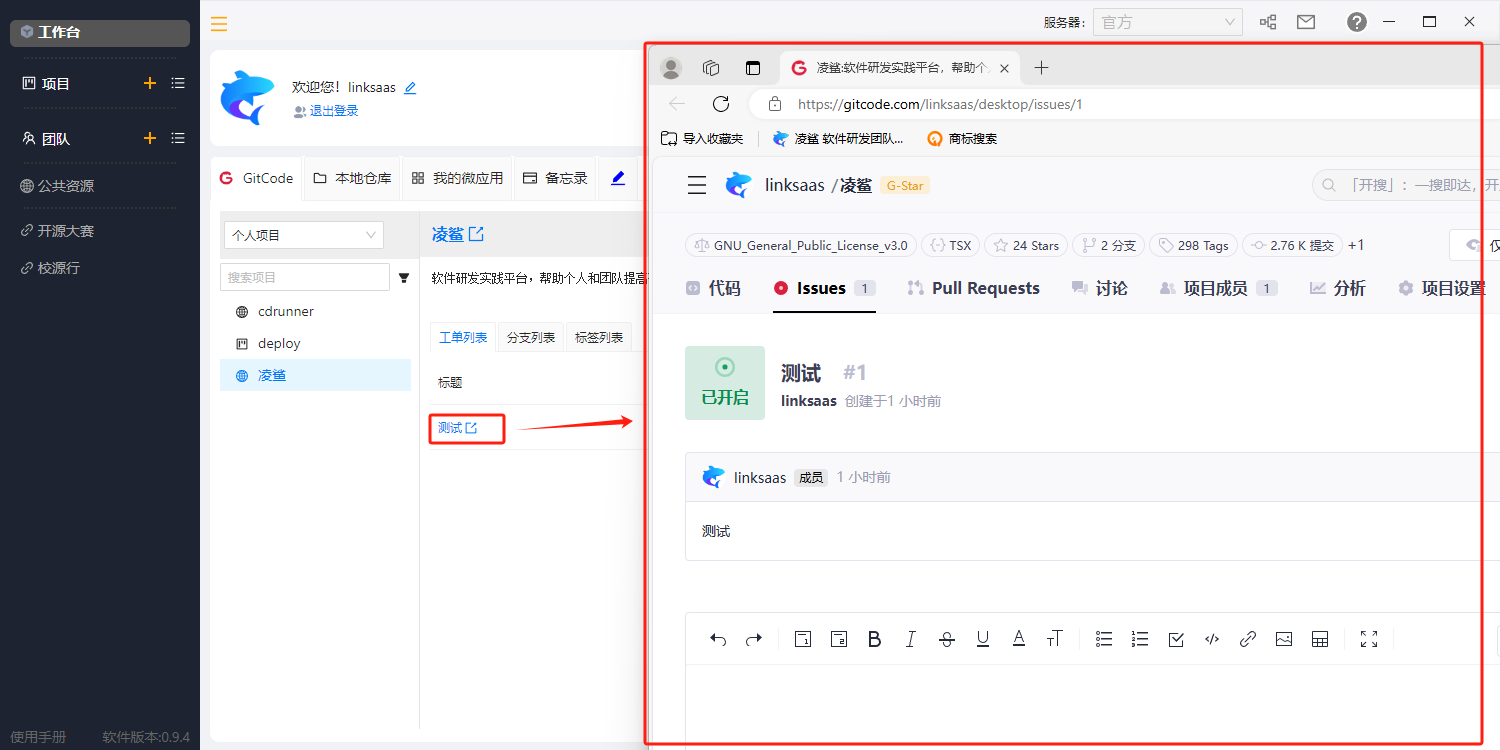
Task: Toggle italic formatting in comment editor
Action: pos(910,640)
